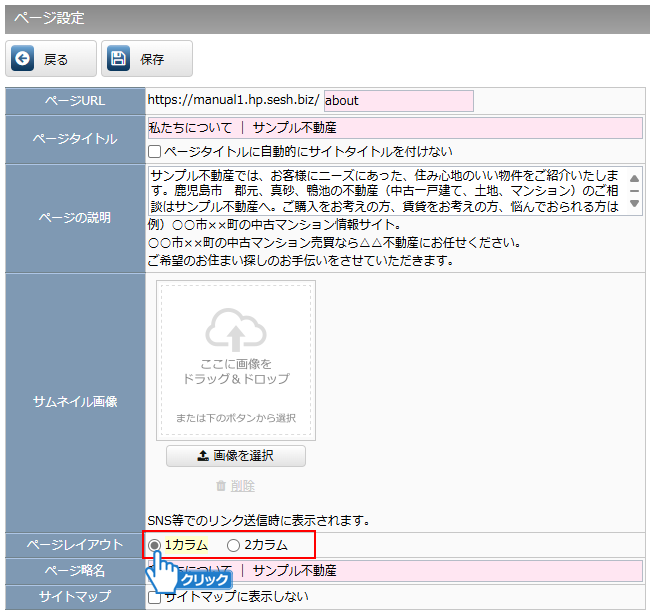
Task: Select the 2カラム layout radio button
Action: (x=233, y=545)
